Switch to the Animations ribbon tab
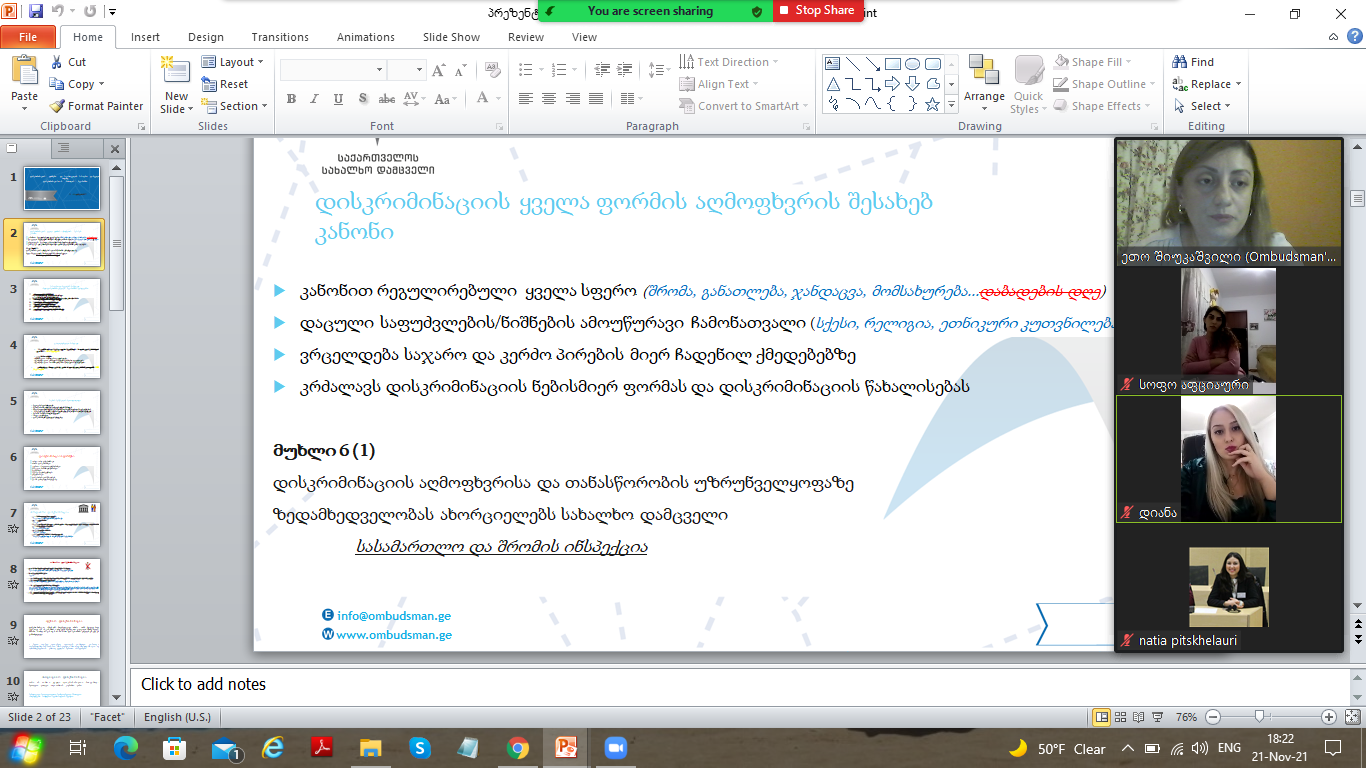 [365, 37]
